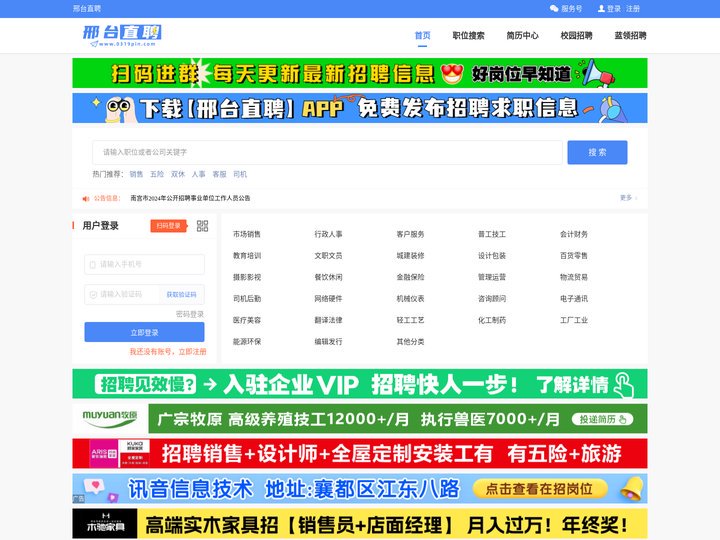The height and width of the screenshot is (540, 720).
Task: Open the 普工技工 category
Action: click(x=492, y=234)
